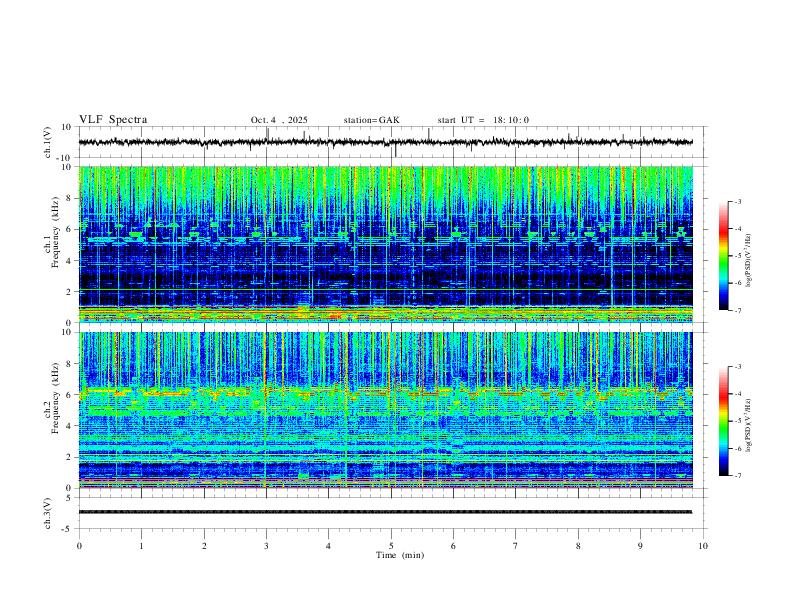Click the date 'Oct. 4 , 2025'
The height and width of the screenshot is (612, 792).
[279, 120]
